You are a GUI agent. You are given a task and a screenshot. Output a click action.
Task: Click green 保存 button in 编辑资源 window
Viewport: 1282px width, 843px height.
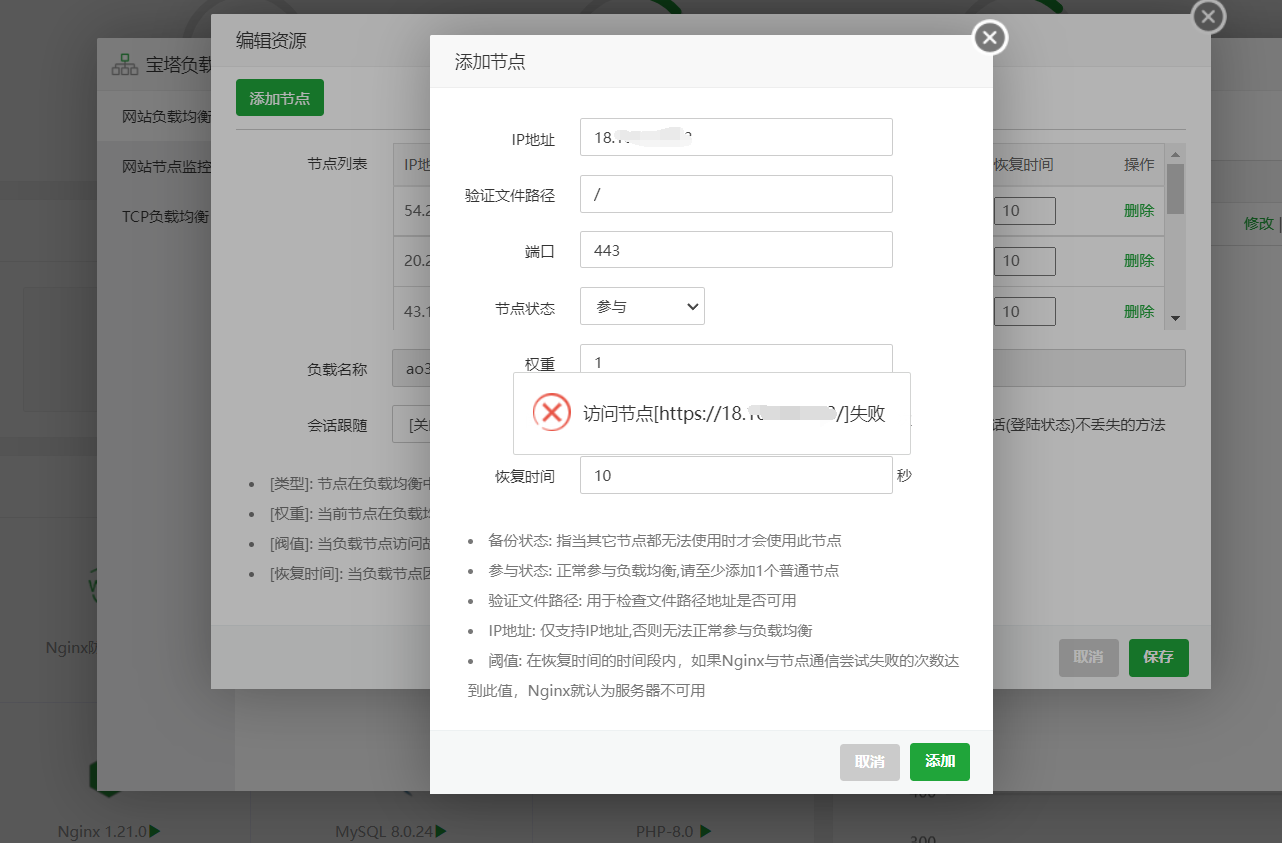tap(1159, 657)
